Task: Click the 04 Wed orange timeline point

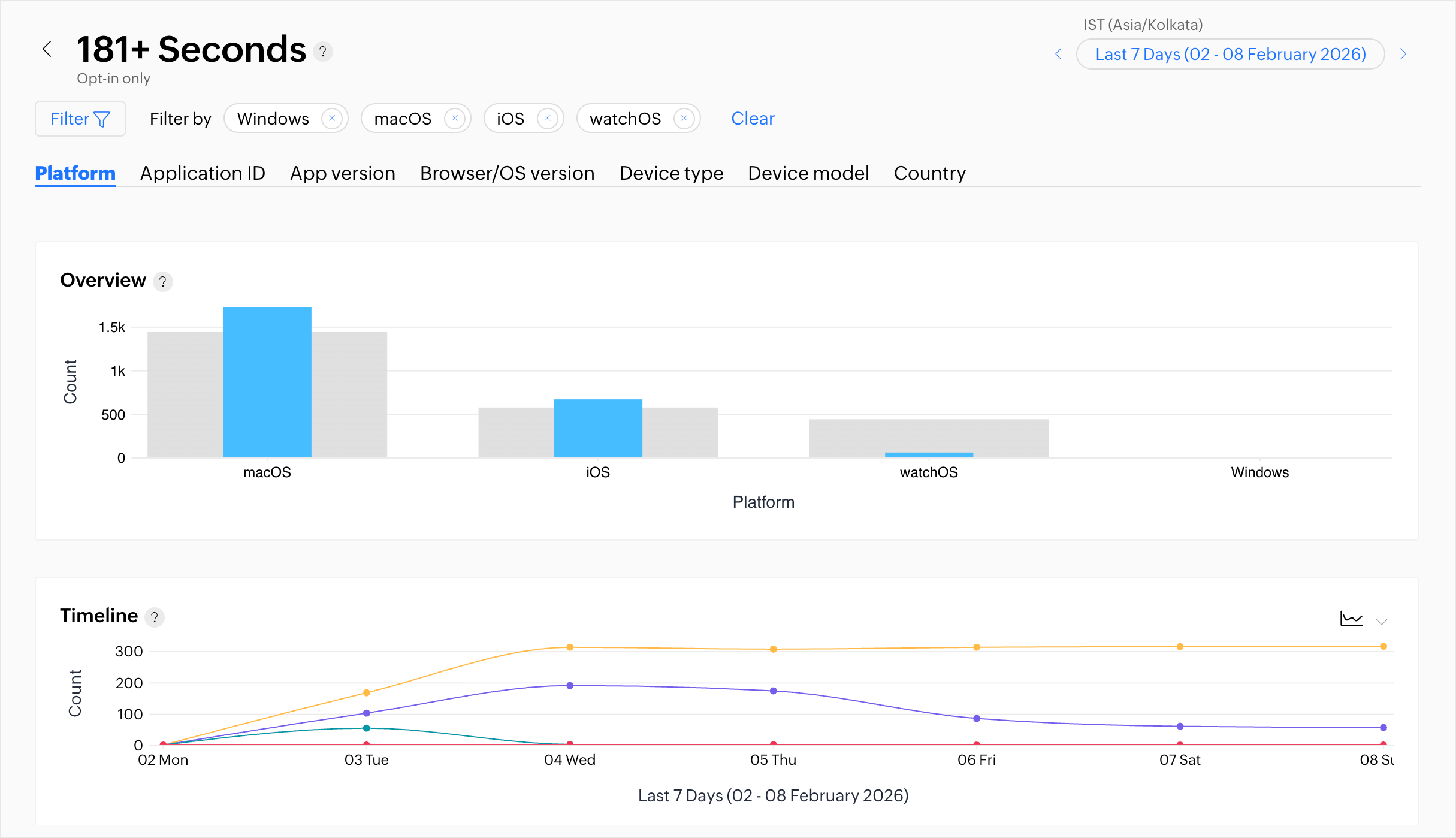Action: [570, 647]
